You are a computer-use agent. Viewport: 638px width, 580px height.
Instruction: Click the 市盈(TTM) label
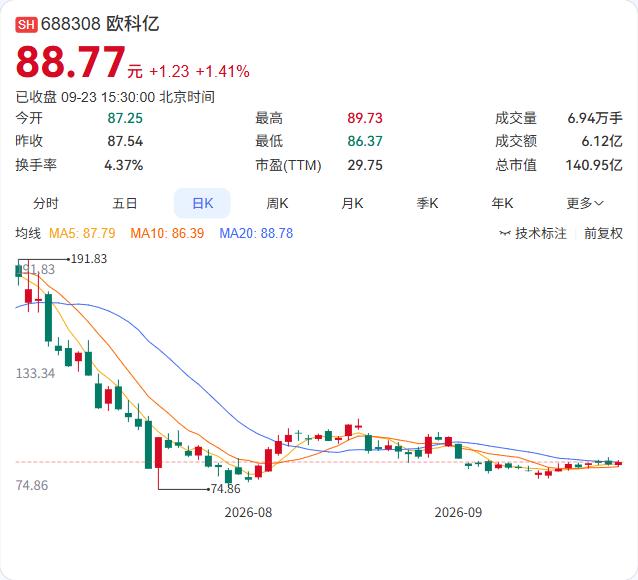pos(288,165)
